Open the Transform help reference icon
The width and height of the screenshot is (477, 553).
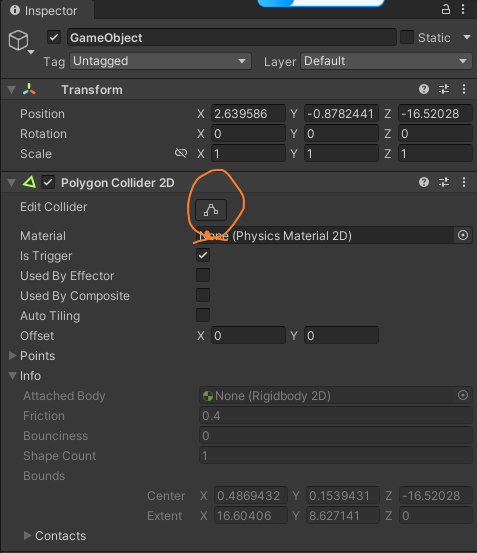click(424, 89)
